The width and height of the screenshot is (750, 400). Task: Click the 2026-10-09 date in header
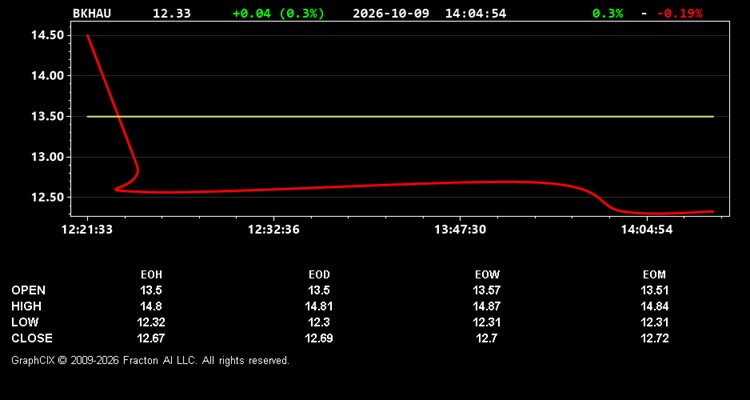392,13
